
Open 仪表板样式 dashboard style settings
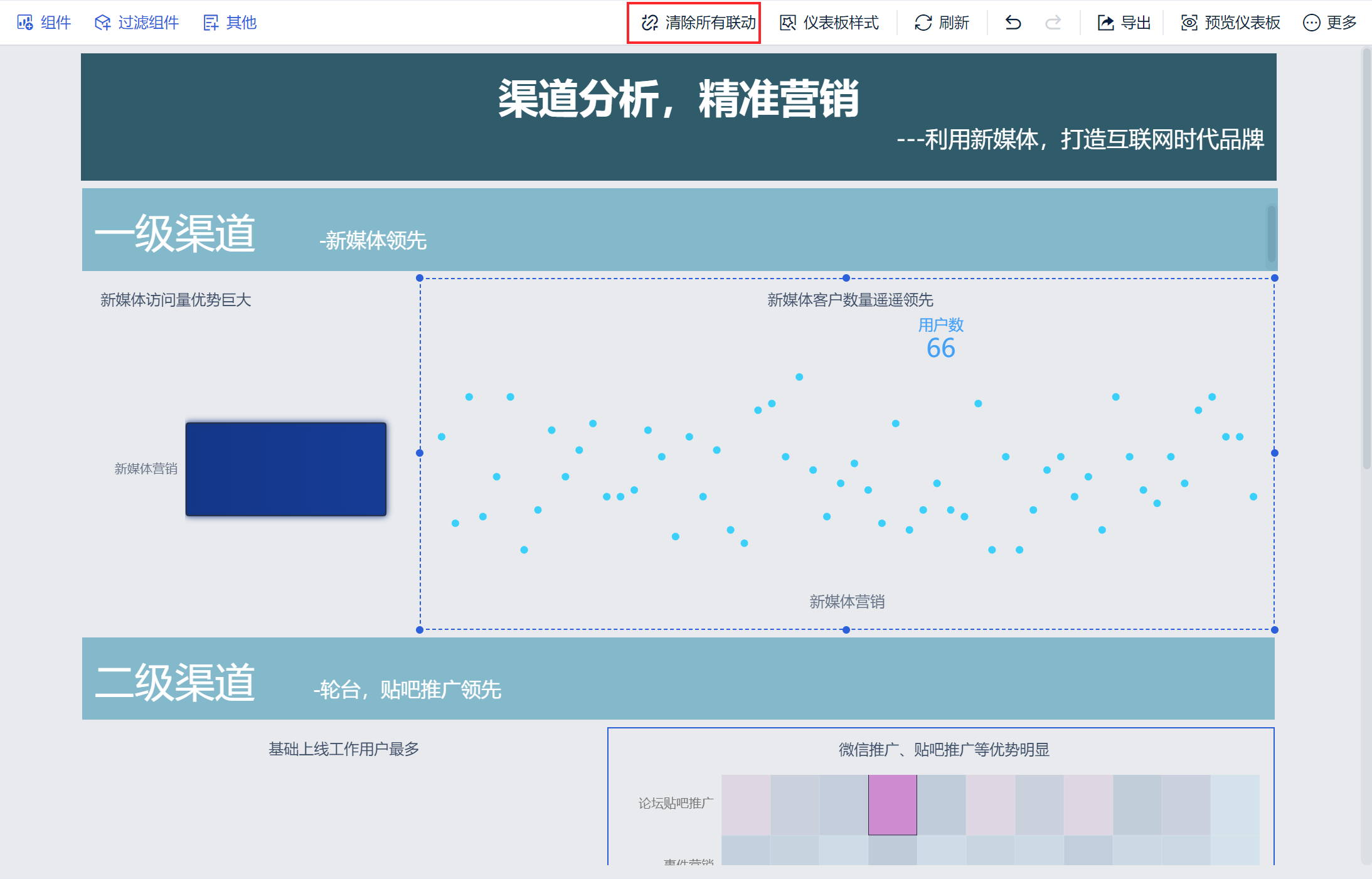coord(829,23)
